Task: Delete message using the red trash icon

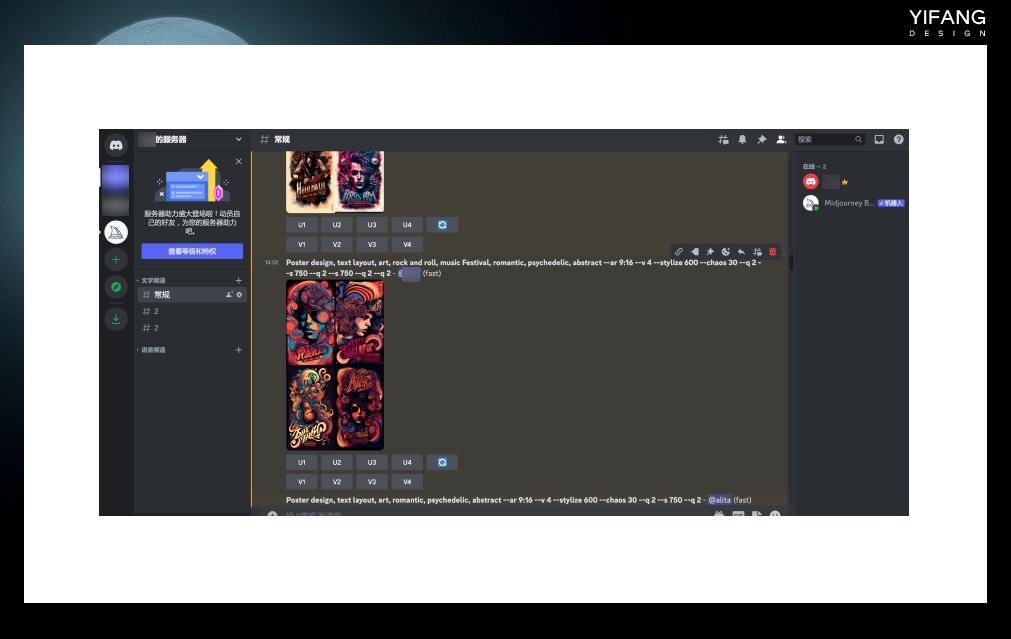Action: point(772,252)
